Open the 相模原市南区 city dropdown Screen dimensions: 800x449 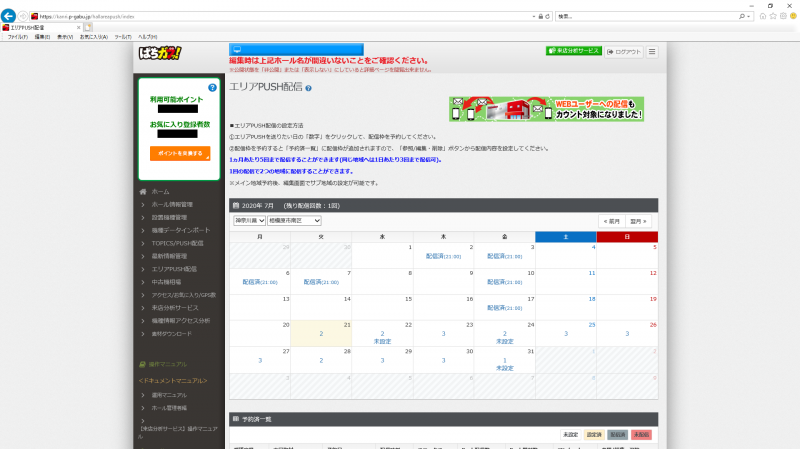tap(294, 220)
